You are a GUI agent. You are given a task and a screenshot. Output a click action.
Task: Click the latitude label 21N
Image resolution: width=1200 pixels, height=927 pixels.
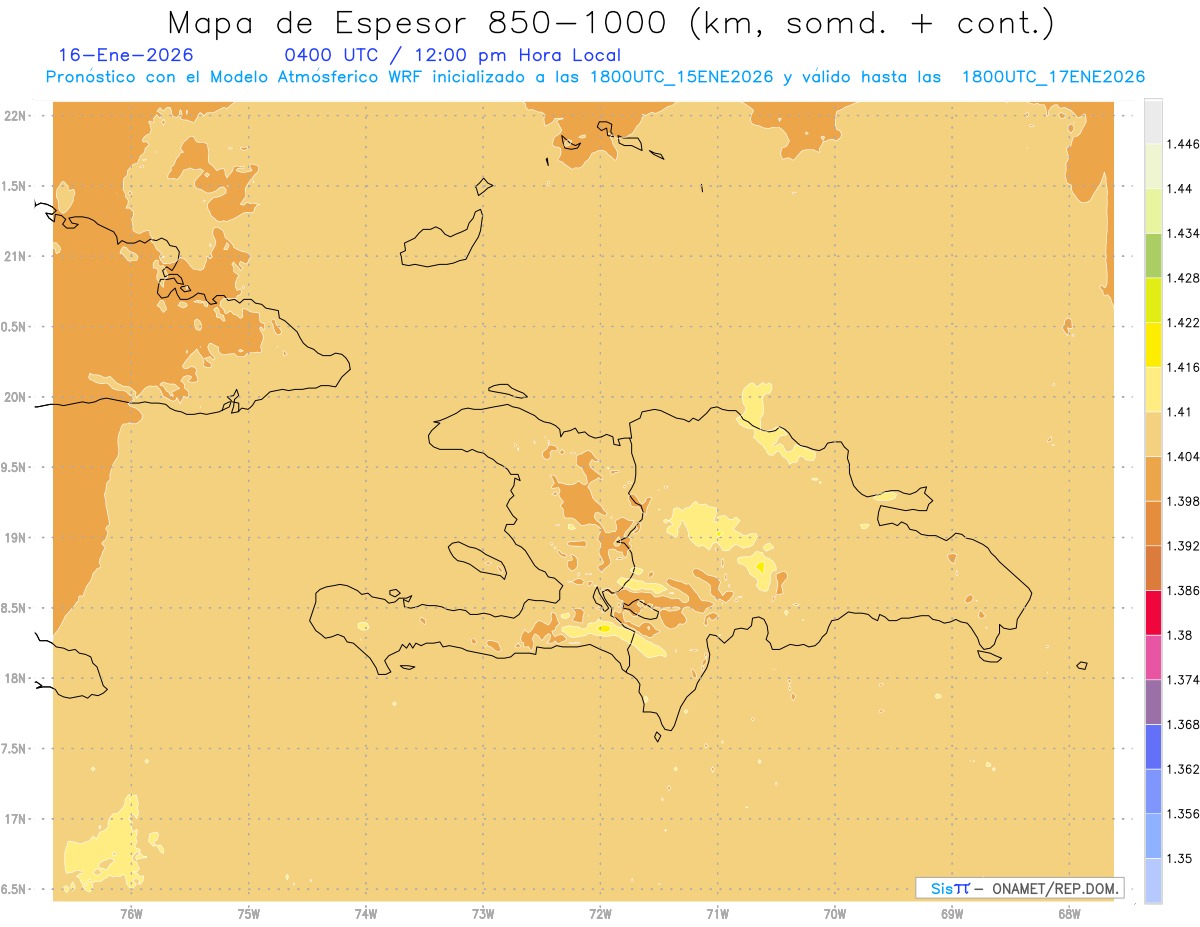15,256
